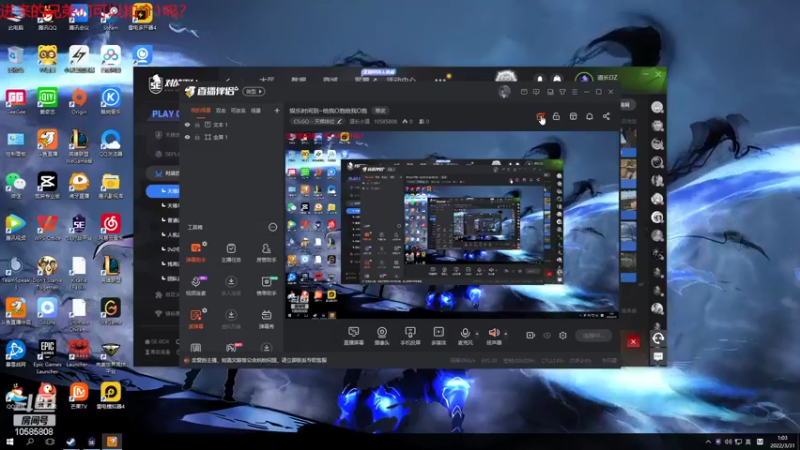The width and height of the screenshot is (800, 450).
Task: Select the 全屏 1 source row
Action: click(232, 137)
